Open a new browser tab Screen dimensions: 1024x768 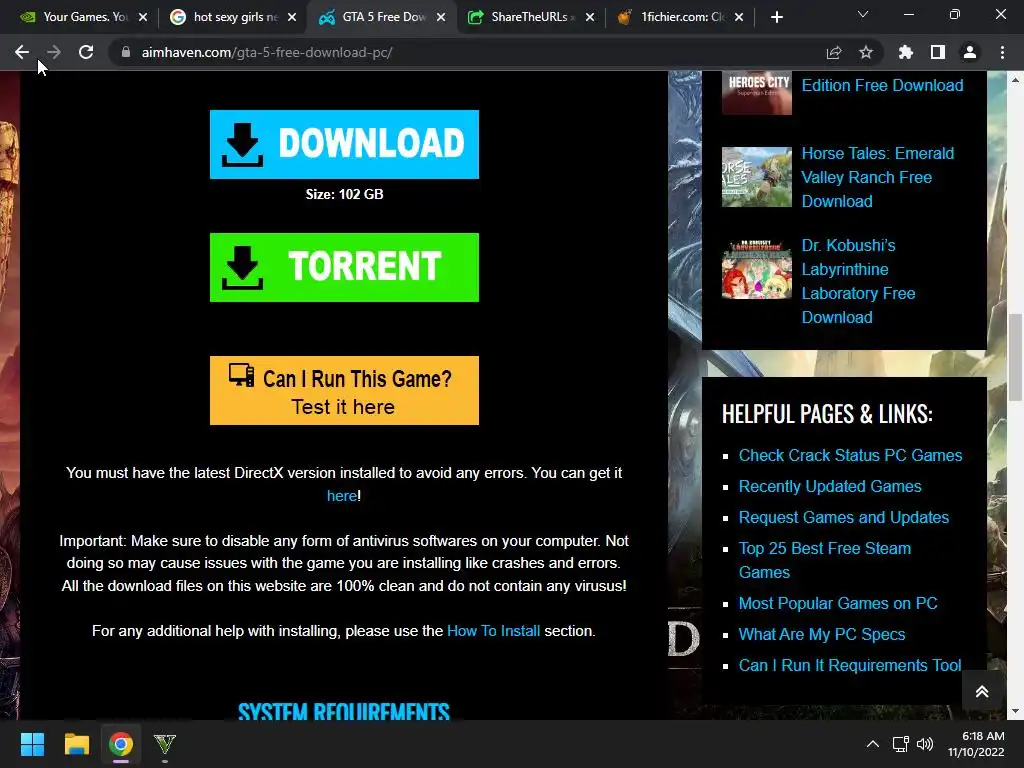pos(776,17)
